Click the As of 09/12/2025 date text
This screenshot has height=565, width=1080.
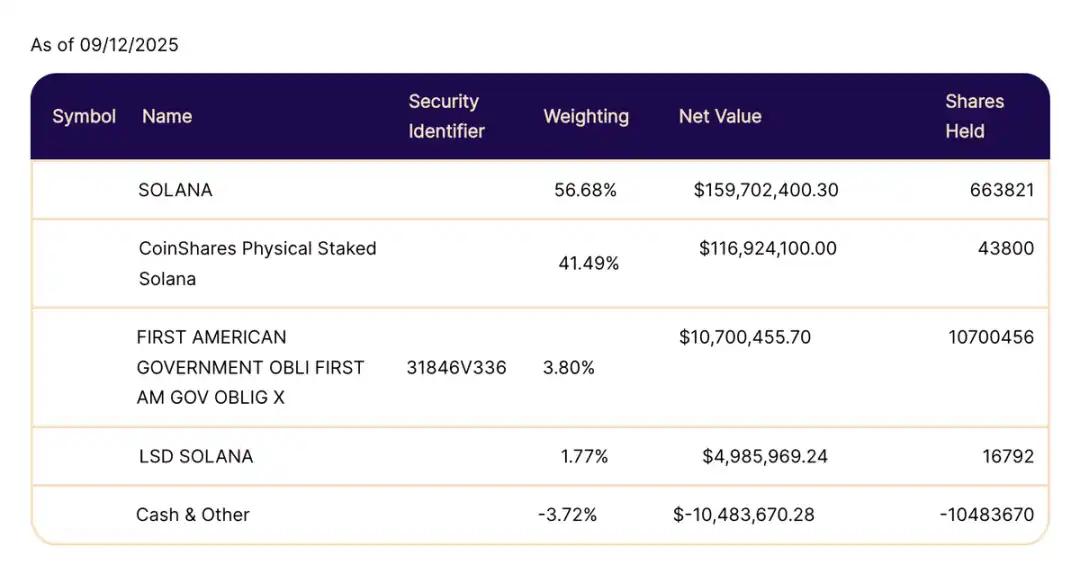coord(105,45)
